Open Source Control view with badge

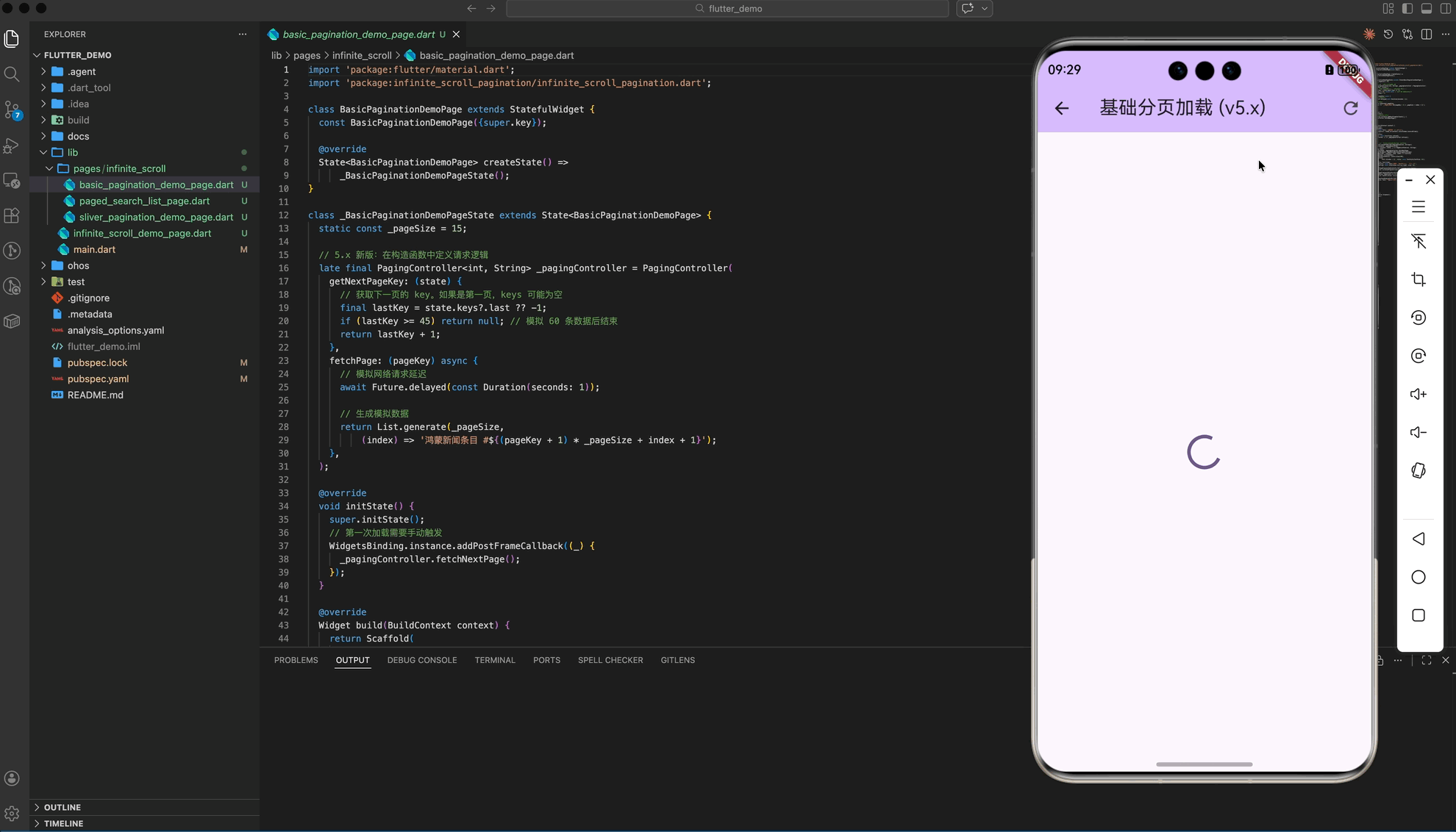(x=12, y=110)
